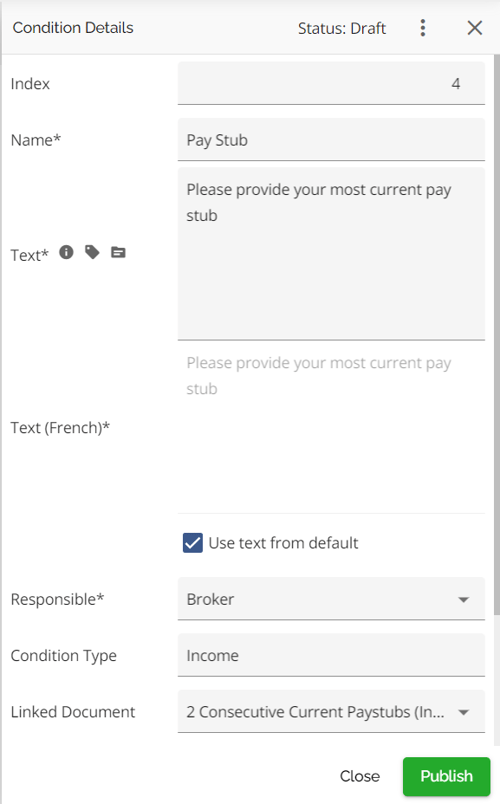Viewport: 500px width, 804px height.
Task: Open the Responsible dropdown arrow
Action: click(464, 599)
